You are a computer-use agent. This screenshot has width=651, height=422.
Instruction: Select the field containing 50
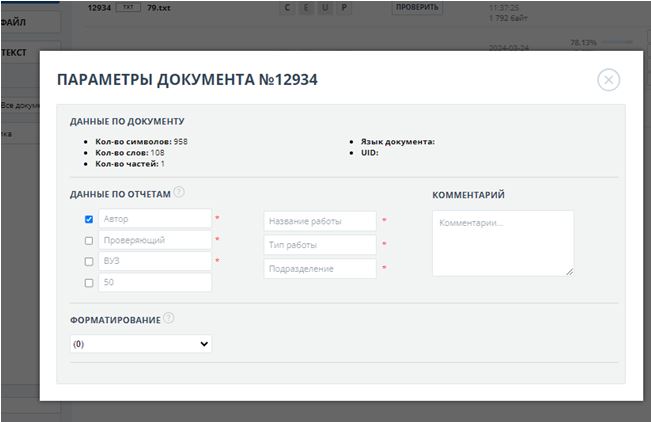coord(155,283)
